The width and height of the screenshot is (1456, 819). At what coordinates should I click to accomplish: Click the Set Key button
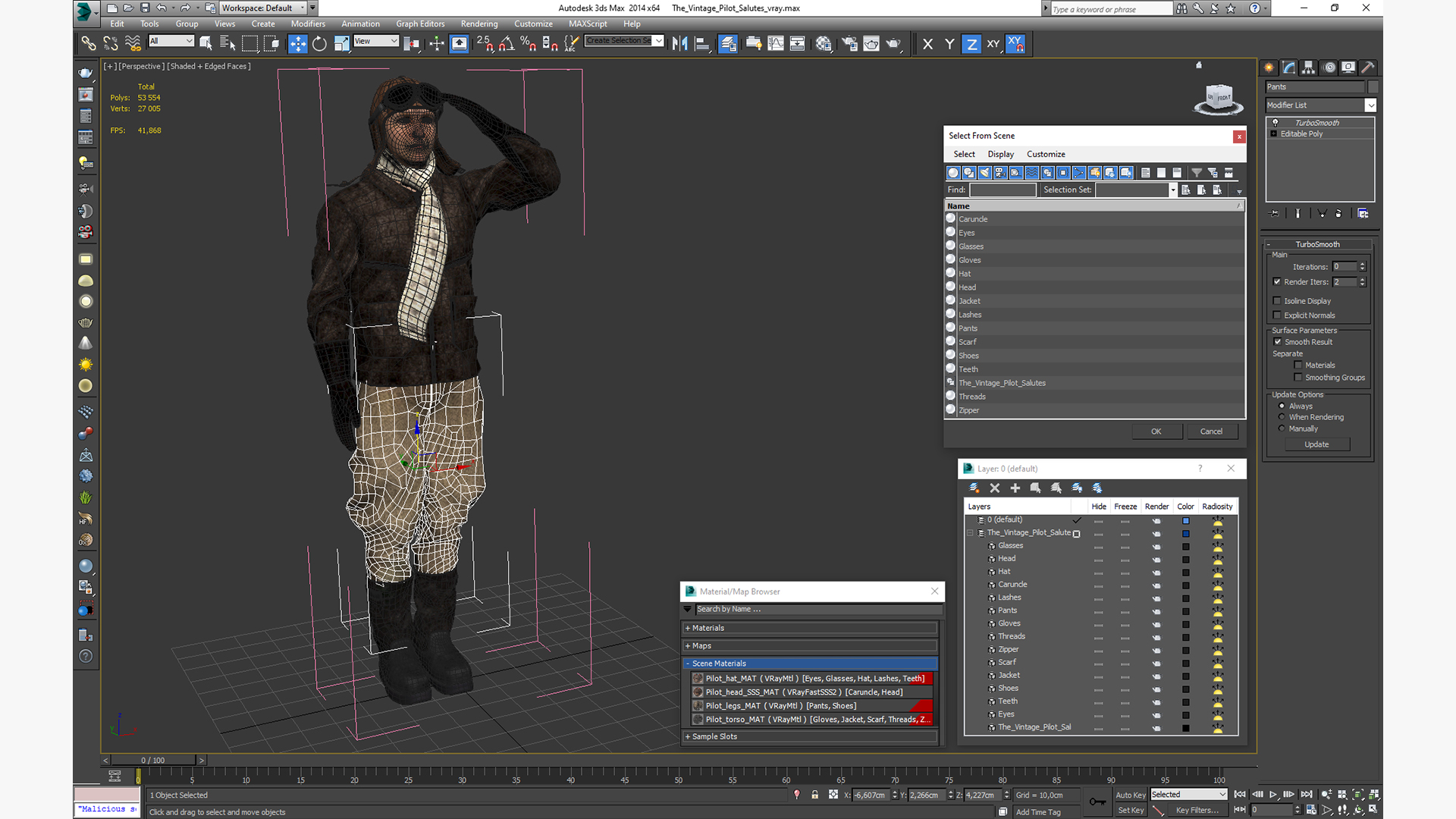coord(1131,811)
